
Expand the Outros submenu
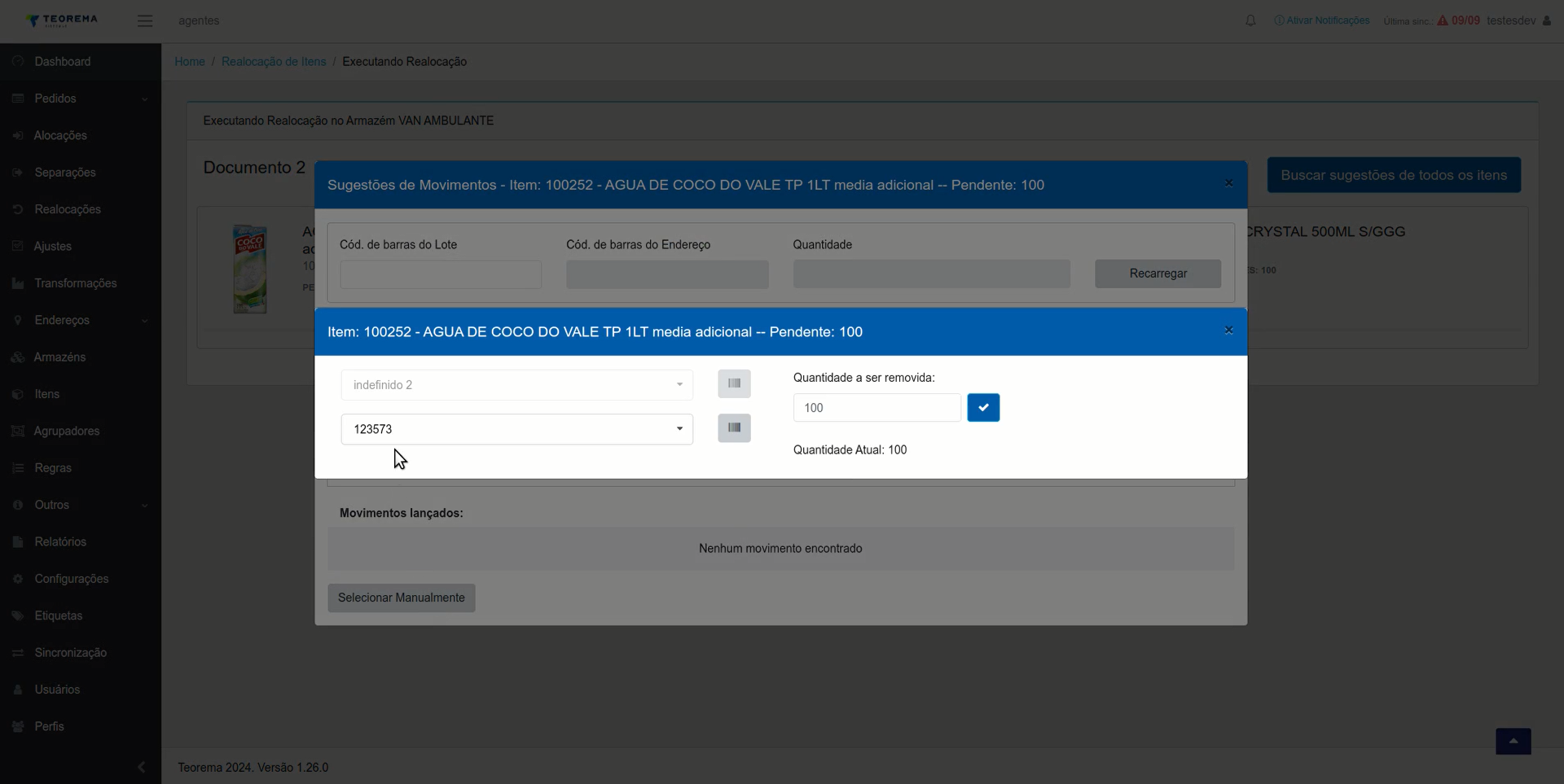145,506
